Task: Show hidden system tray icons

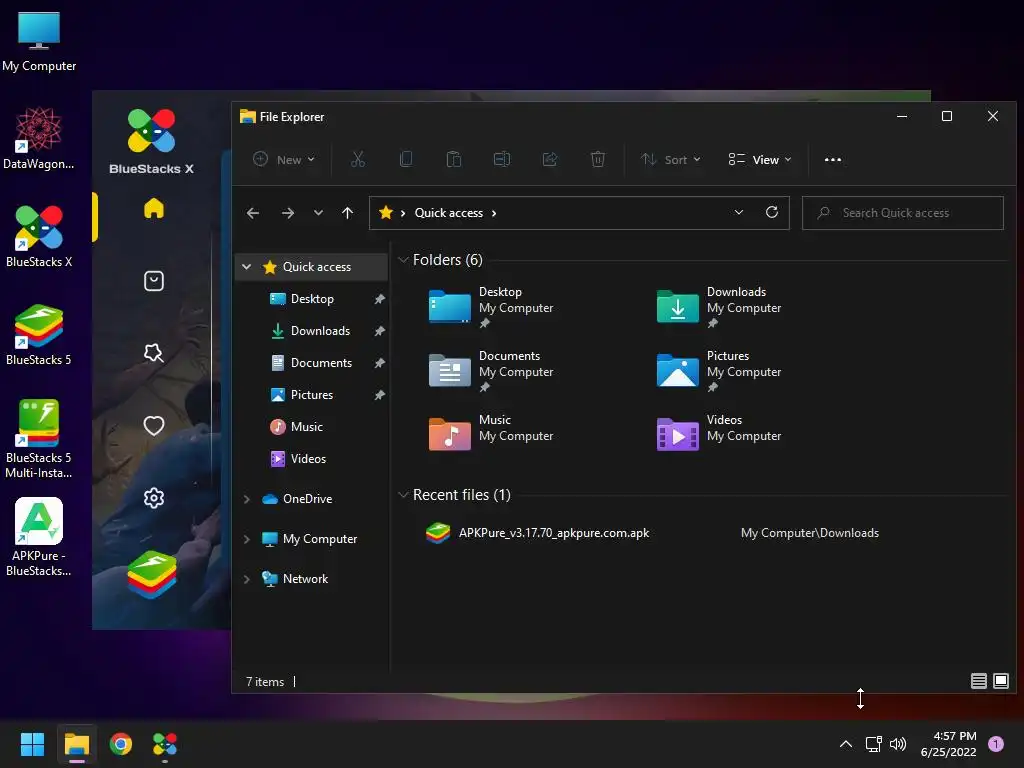Action: (846, 744)
